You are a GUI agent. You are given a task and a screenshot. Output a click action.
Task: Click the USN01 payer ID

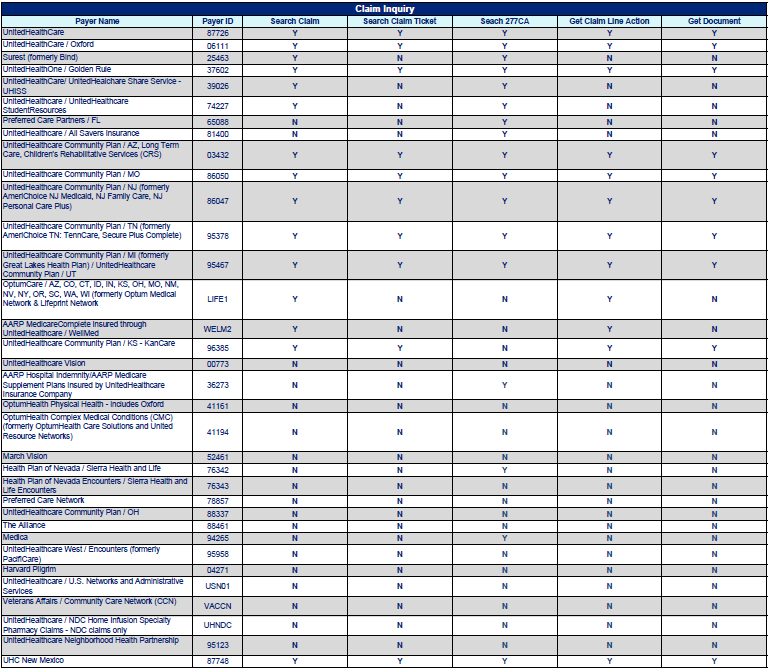218,586
